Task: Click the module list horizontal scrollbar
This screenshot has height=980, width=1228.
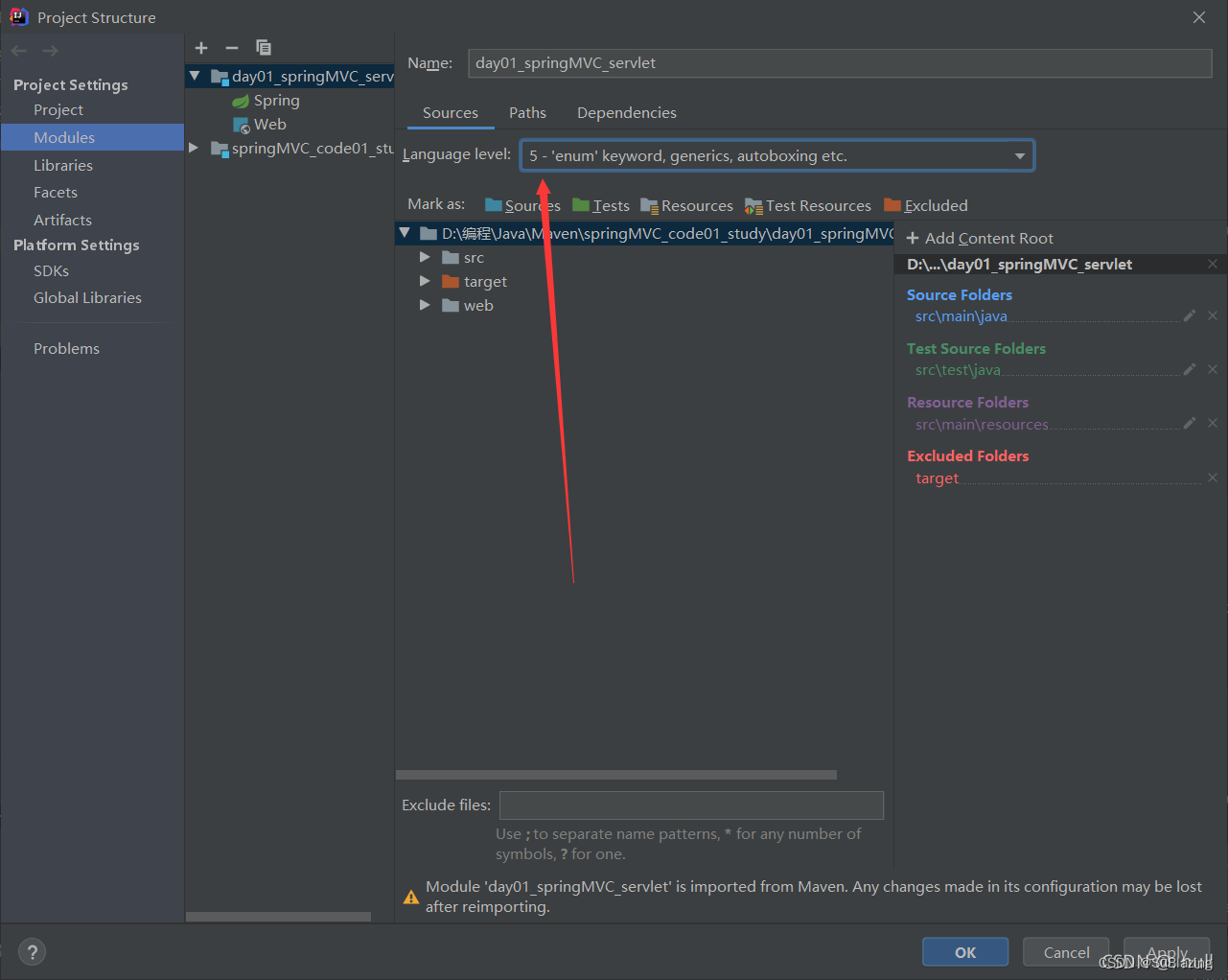Action: click(x=278, y=917)
